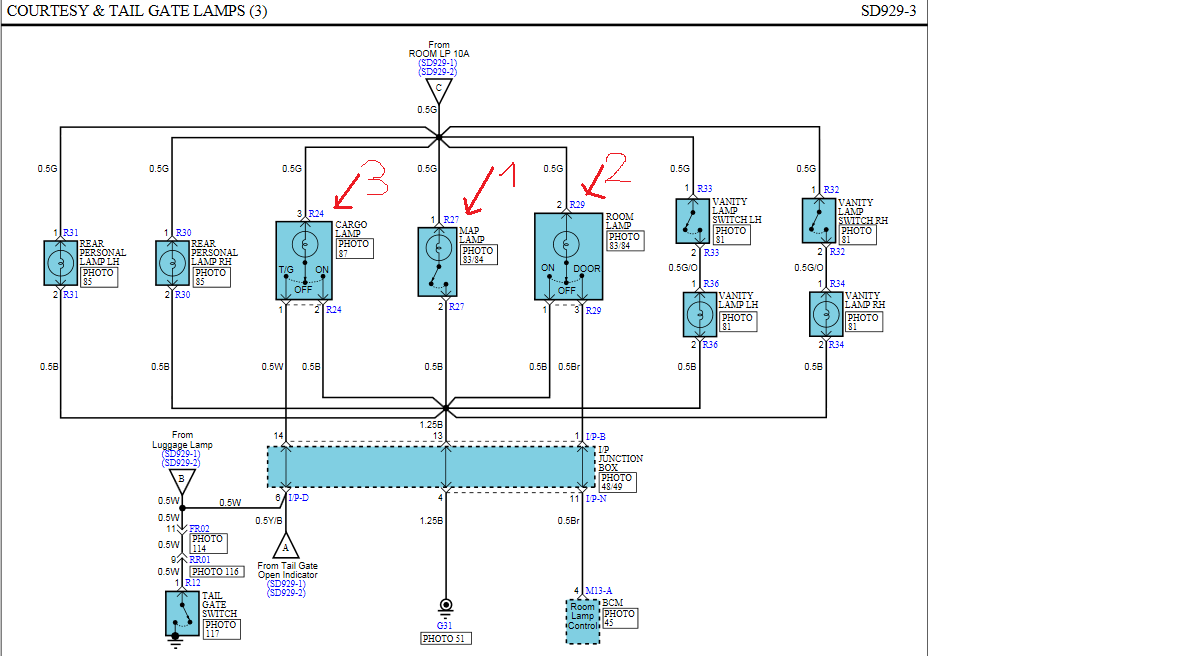
Task: Select Rear Personal Lamp LH symbol
Action: (x=62, y=263)
